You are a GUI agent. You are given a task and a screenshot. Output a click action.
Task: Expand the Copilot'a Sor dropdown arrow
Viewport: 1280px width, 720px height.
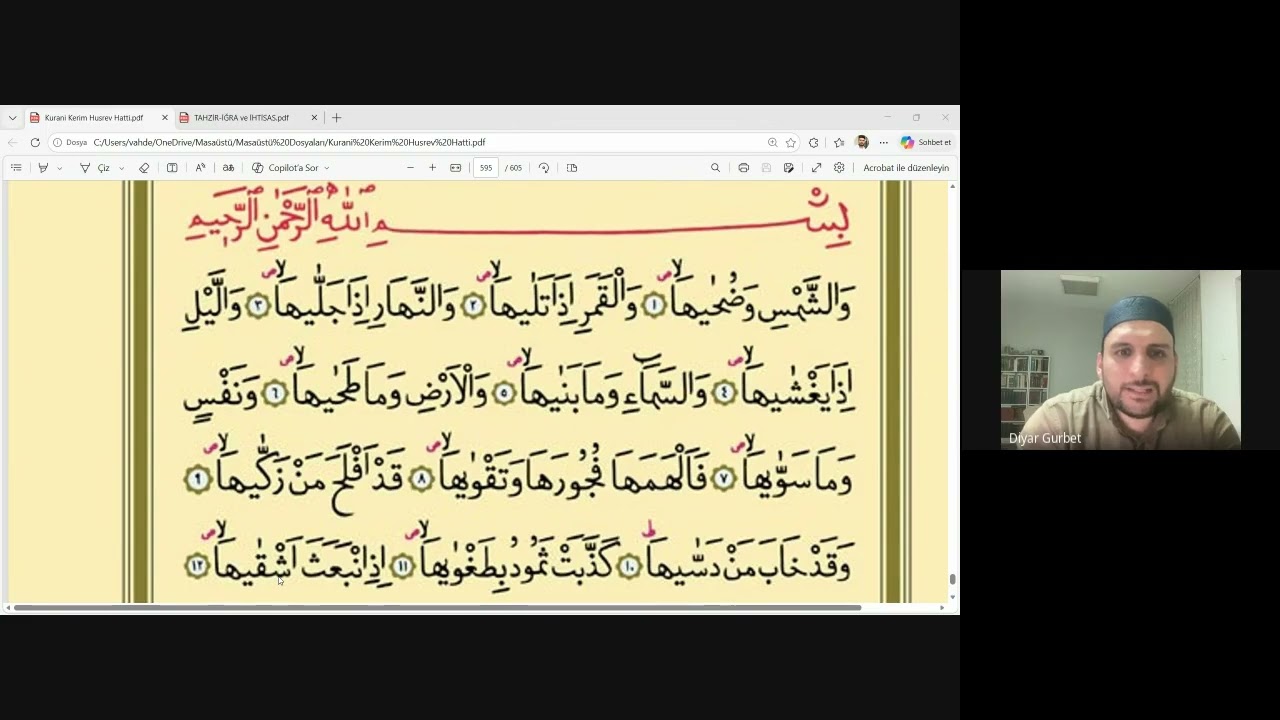(x=327, y=168)
